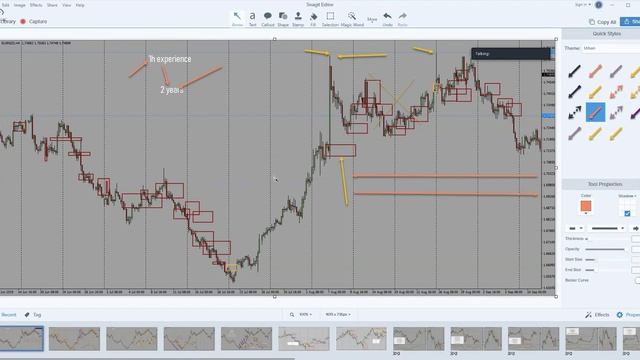
Task: Open the arrow start style dropdown
Action: (576, 228)
